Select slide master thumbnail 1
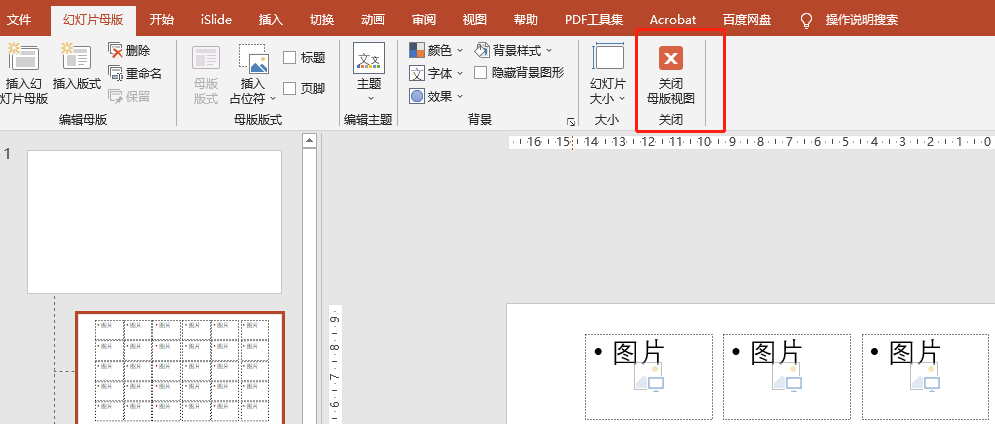 click(x=154, y=222)
